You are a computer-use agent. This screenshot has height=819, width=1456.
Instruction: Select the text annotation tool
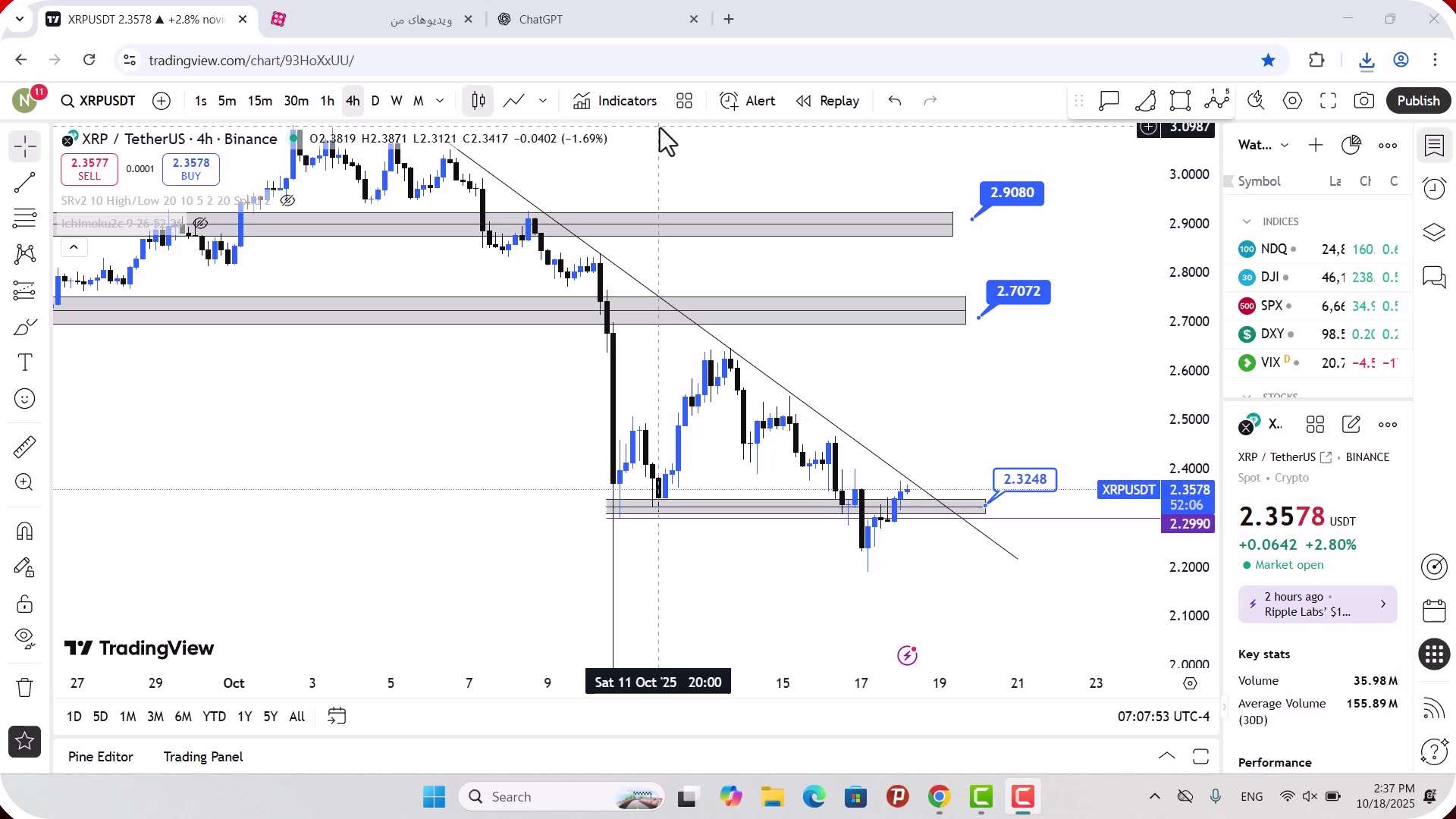[x=24, y=362]
